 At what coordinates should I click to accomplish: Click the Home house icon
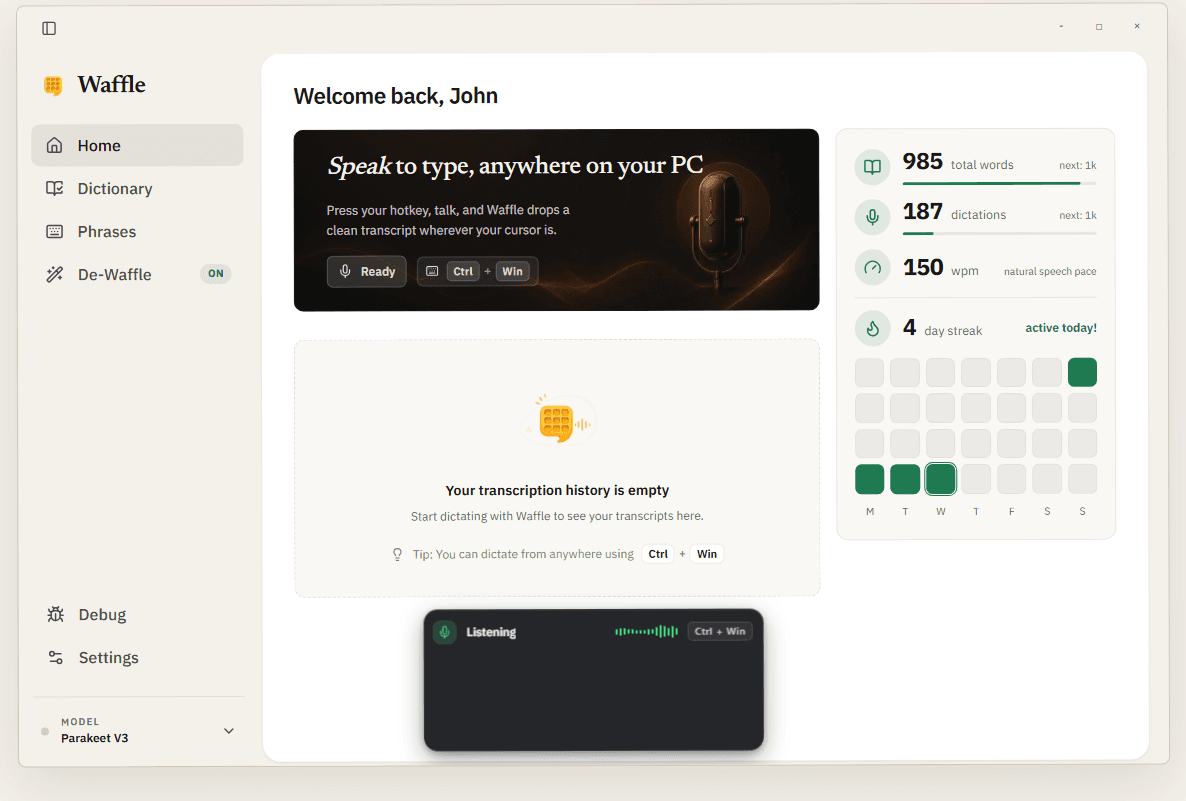click(54, 145)
